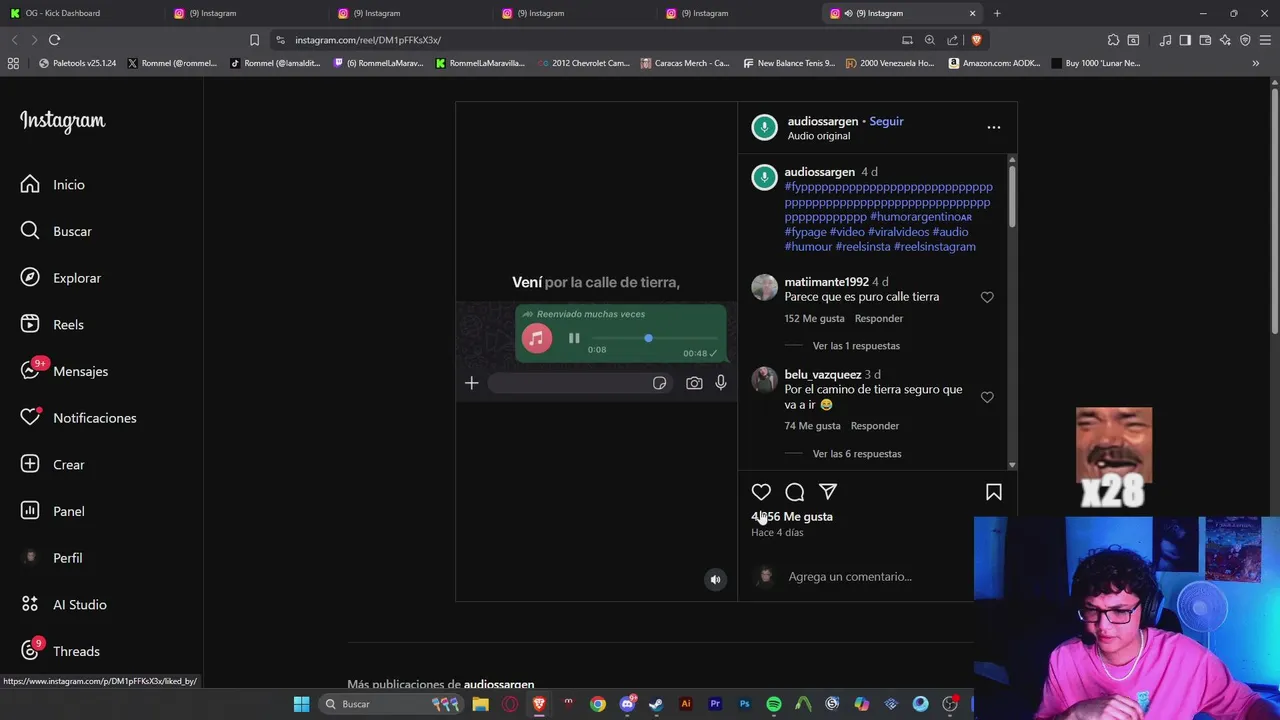Expand 'Ver las 6 respuestas' replies
Image resolution: width=1280 pixels, height=720 pixels.
point(857,454)
